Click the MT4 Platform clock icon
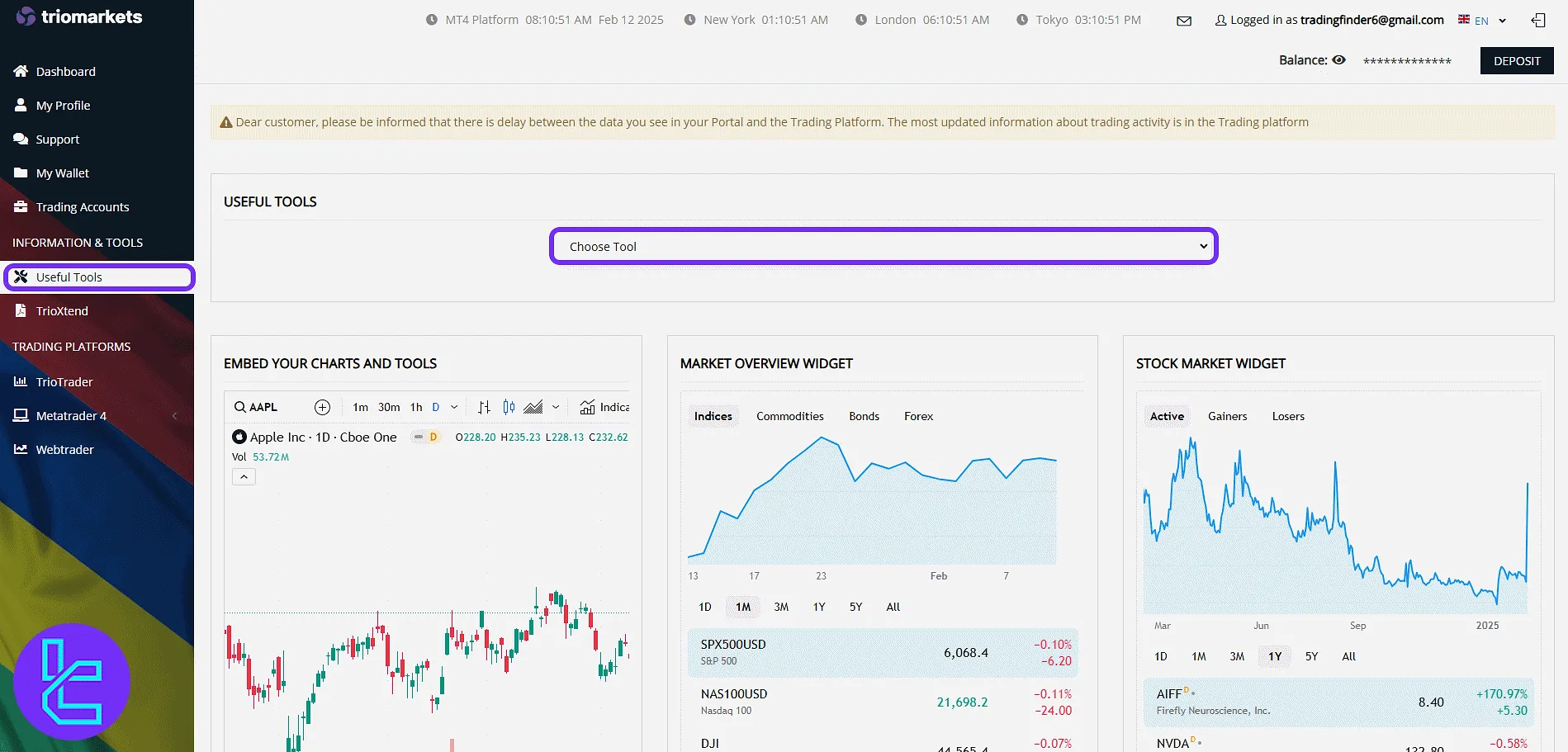 (431, 20)
